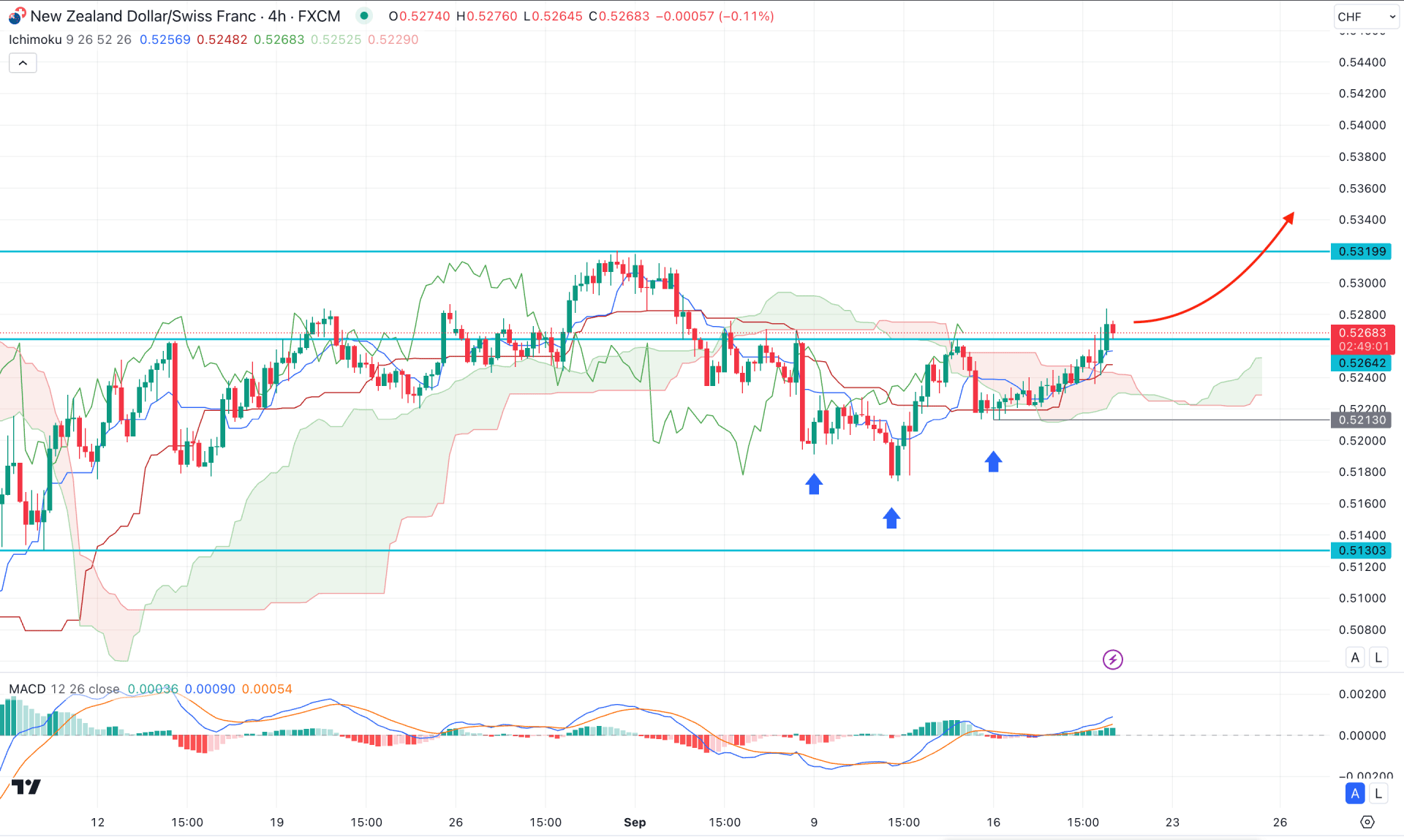The height and width of the screenshot is (840, 1404).
Task: Click the MACD signal value 0.00054
Action: 267,689
